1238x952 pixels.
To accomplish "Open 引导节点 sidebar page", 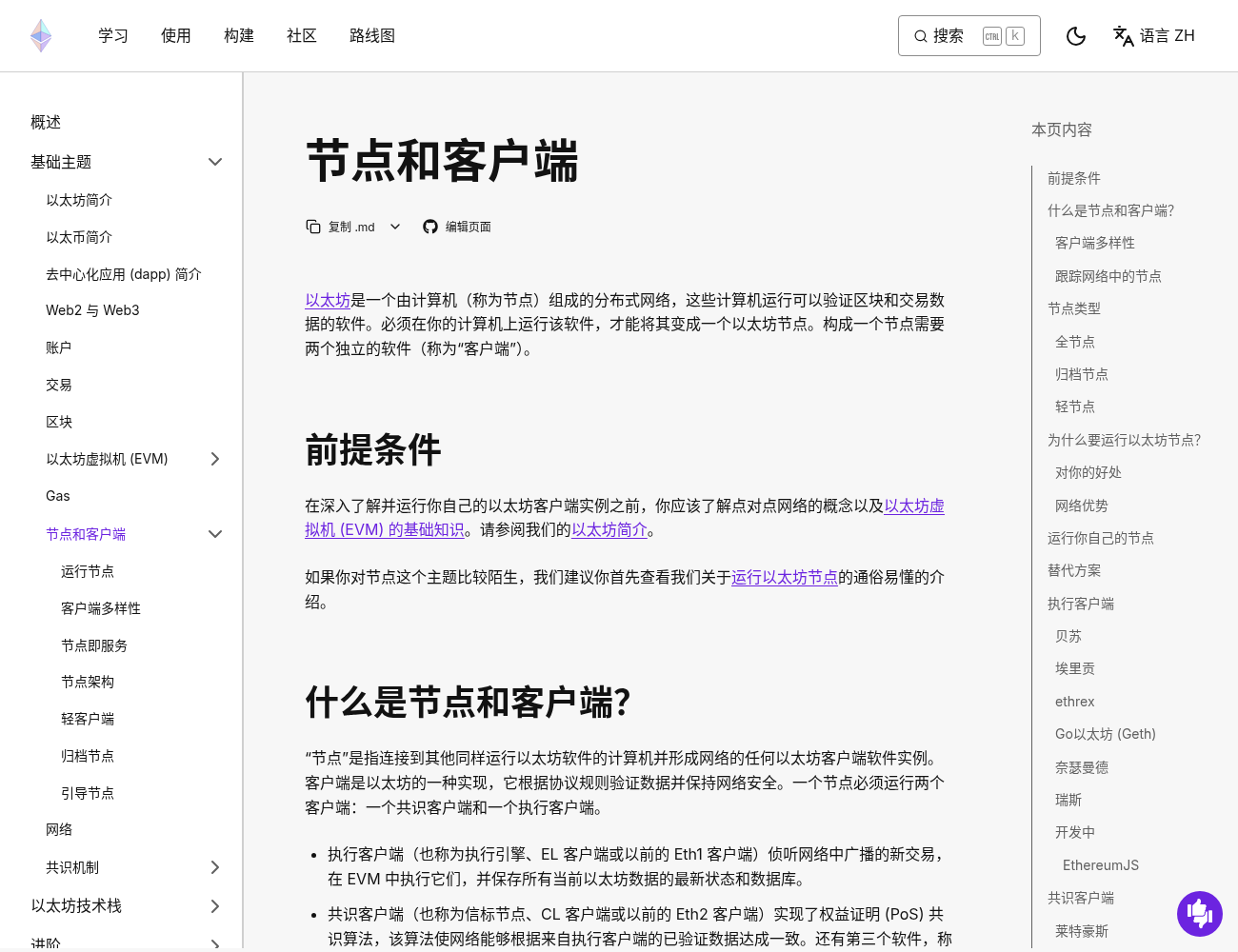I will 88,793.
